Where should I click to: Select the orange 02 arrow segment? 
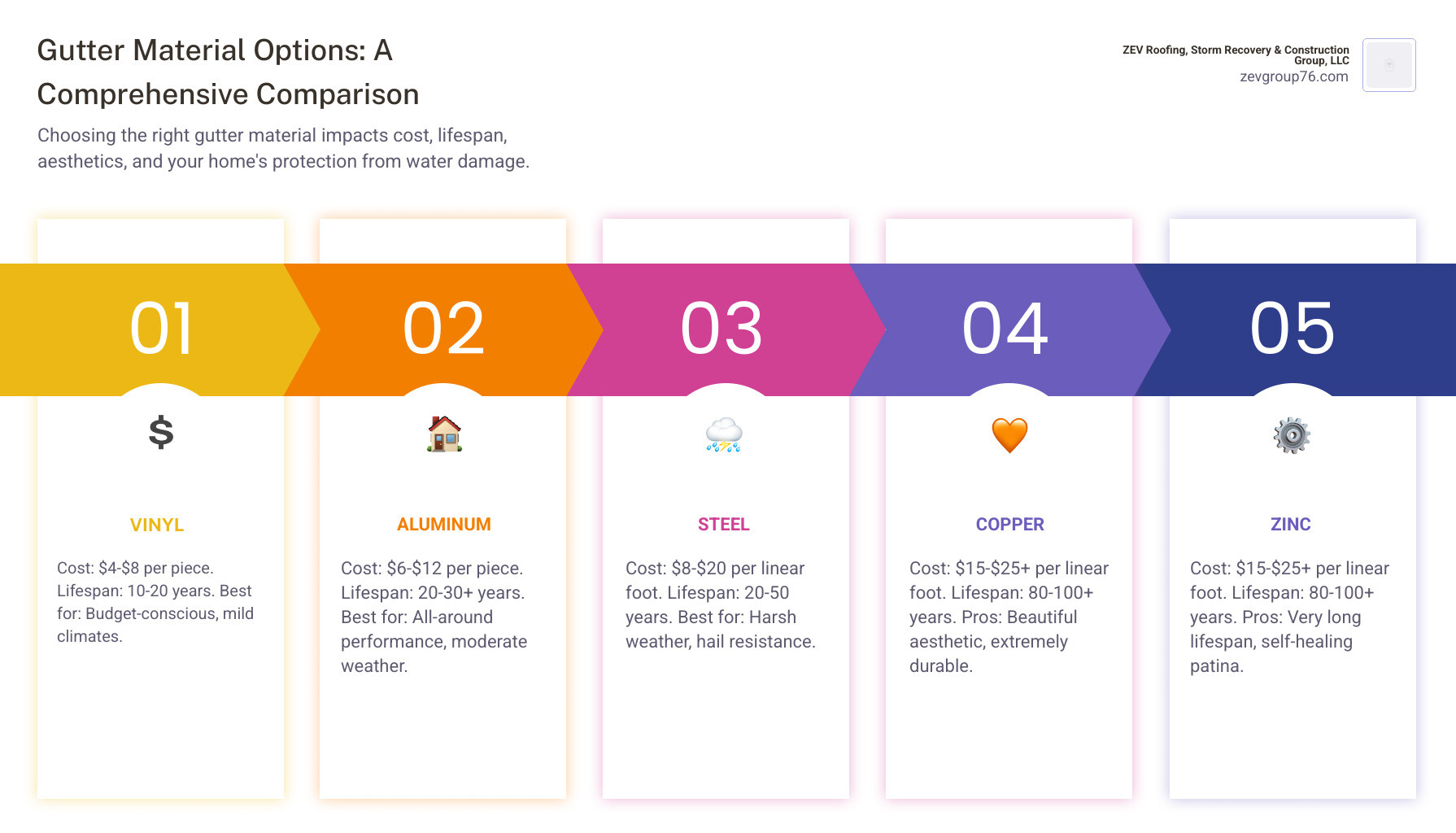443,329
